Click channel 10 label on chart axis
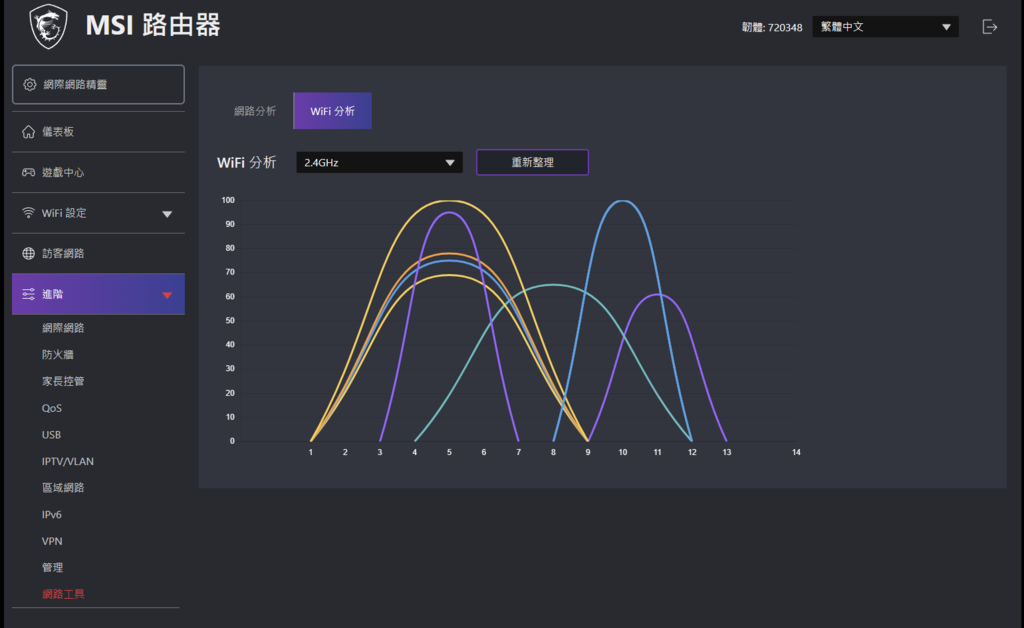This screenshot has width=1024, height=628. pos(623,452)
